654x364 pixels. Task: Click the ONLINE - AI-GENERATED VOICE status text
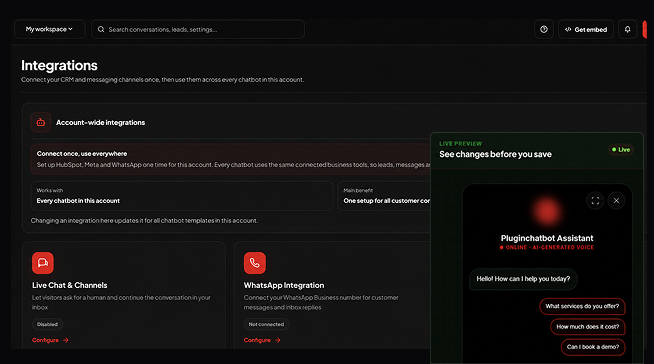[547, 247]
